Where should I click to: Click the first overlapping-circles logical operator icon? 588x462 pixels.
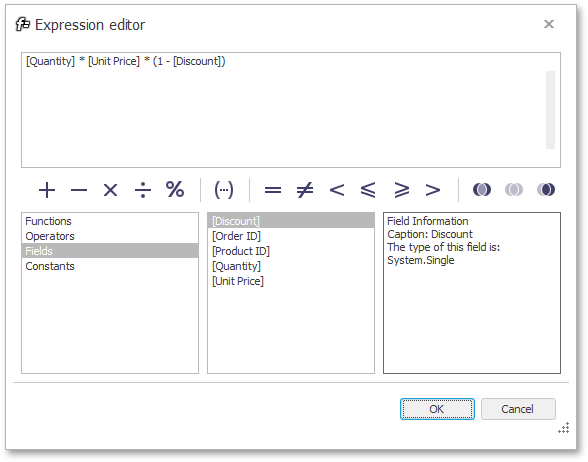click(482, 189)
